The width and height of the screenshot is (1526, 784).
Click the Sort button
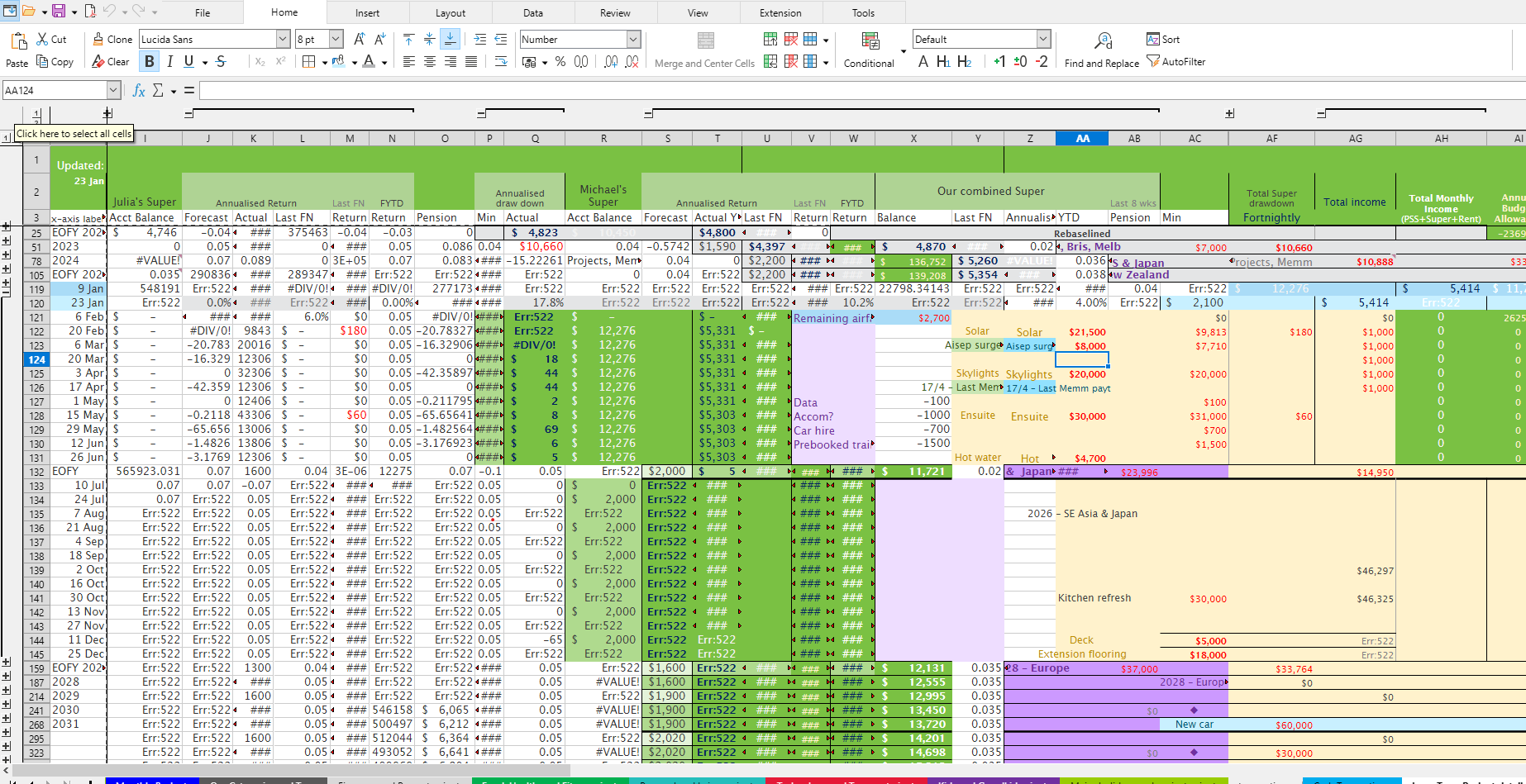1163,39
